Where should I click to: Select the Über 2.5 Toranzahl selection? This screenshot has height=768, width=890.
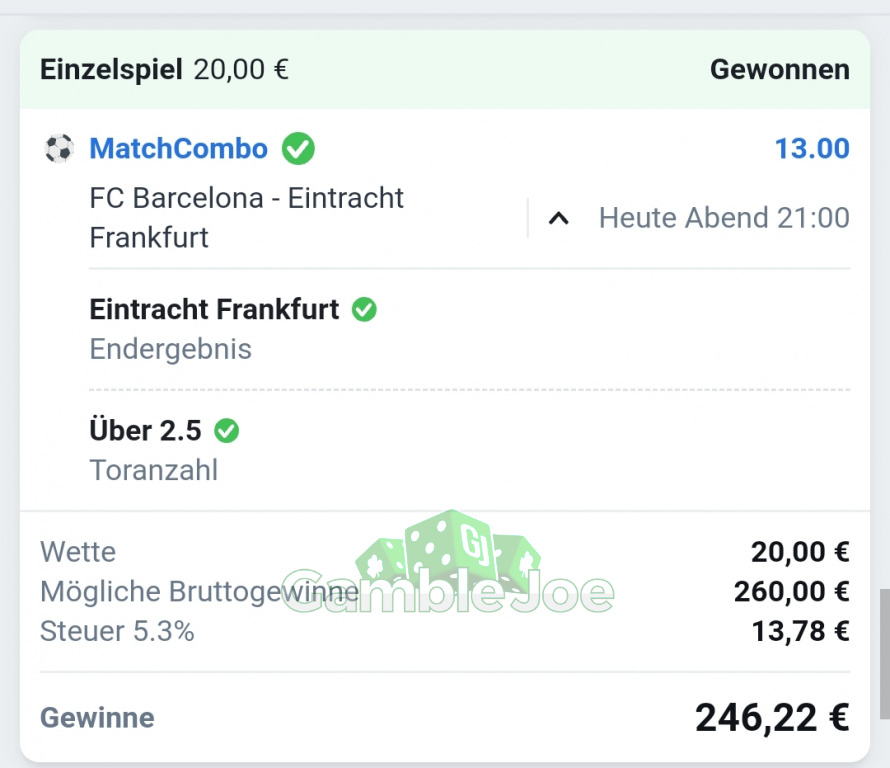165,450
